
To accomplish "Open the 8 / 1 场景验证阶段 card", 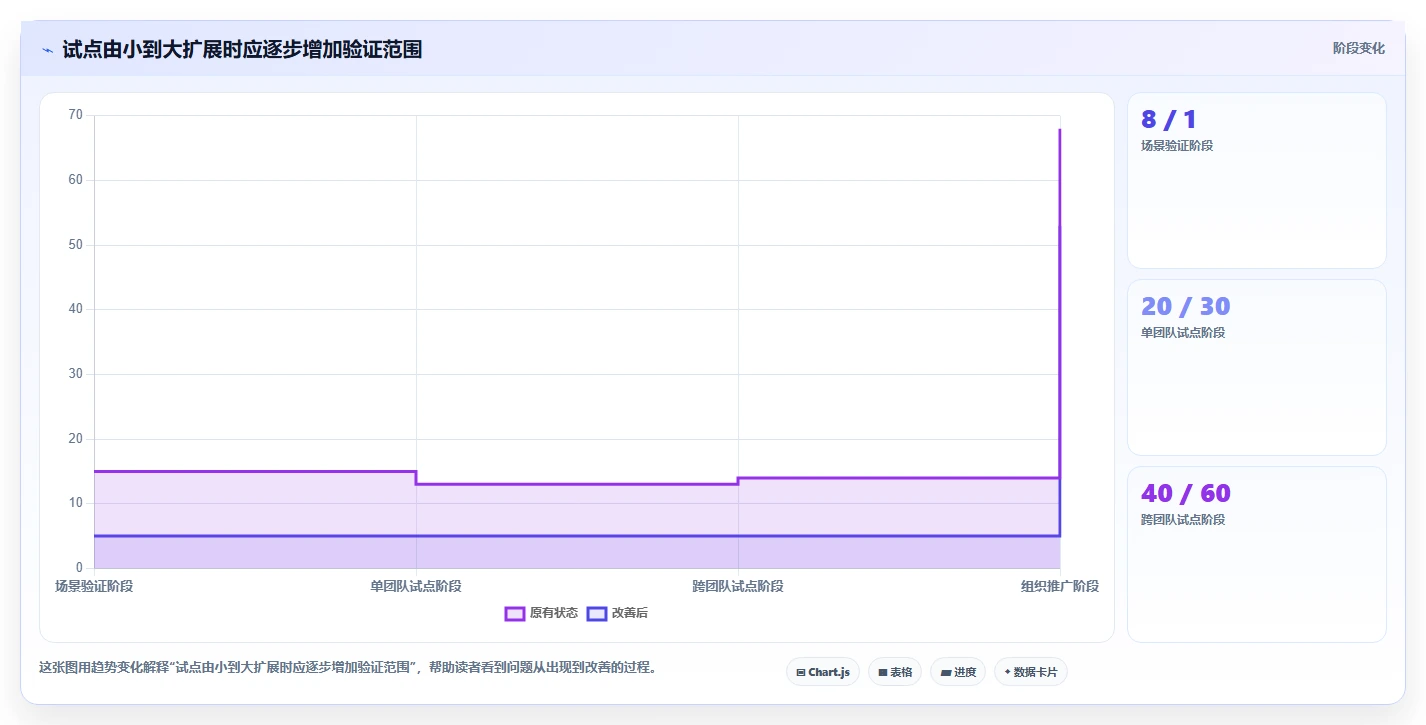I will point(1257,180).
